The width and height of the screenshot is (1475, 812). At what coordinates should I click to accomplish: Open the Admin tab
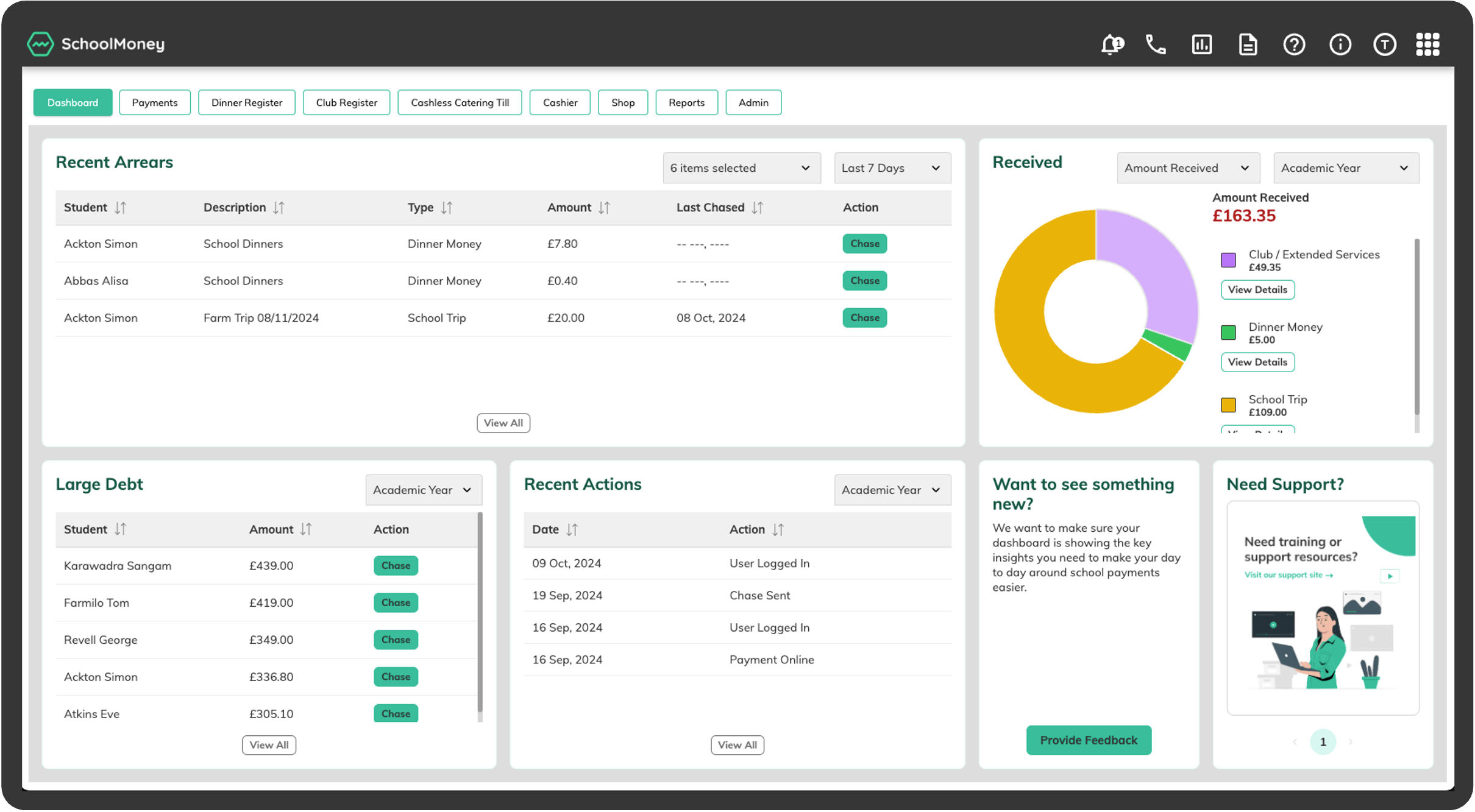pos(753,102)
